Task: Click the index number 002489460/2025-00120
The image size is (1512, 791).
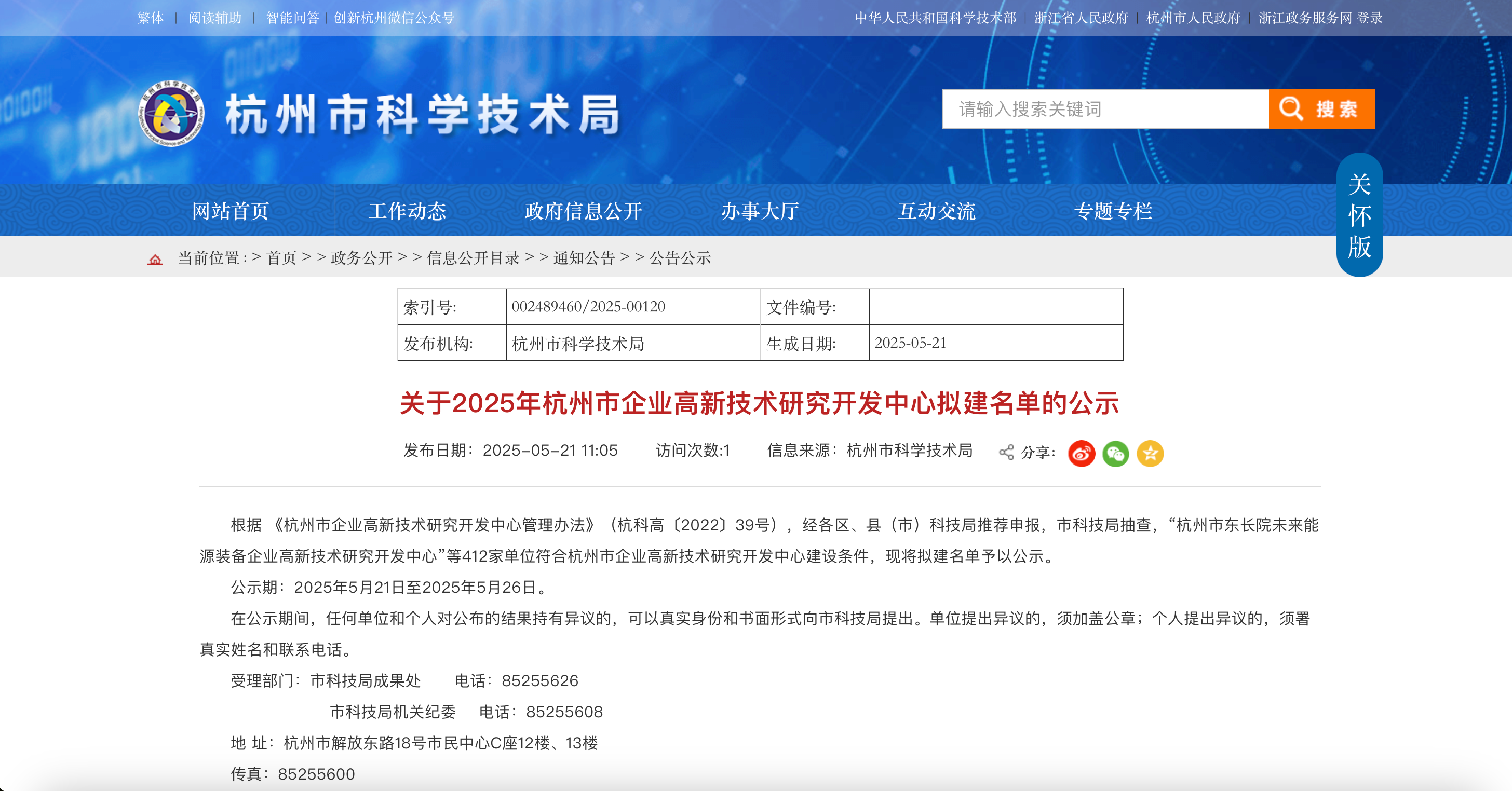Action: point(588,306)
